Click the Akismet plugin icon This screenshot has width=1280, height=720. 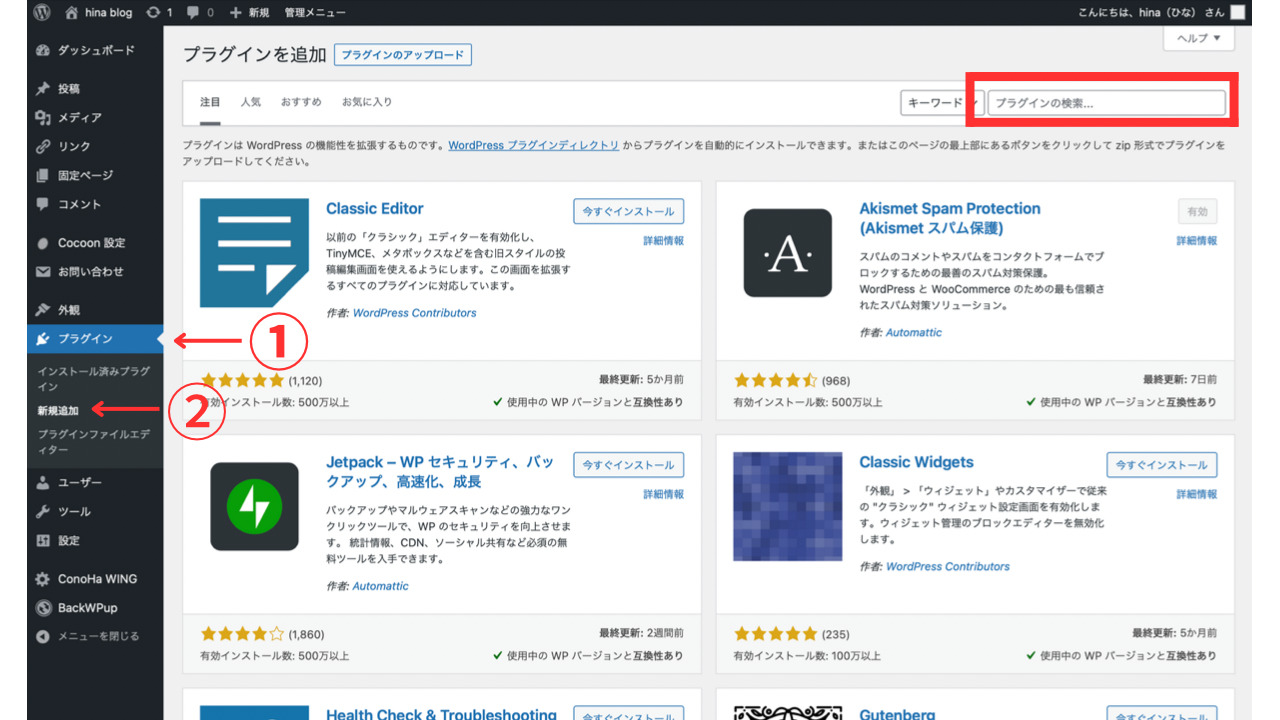coord(788,253)
